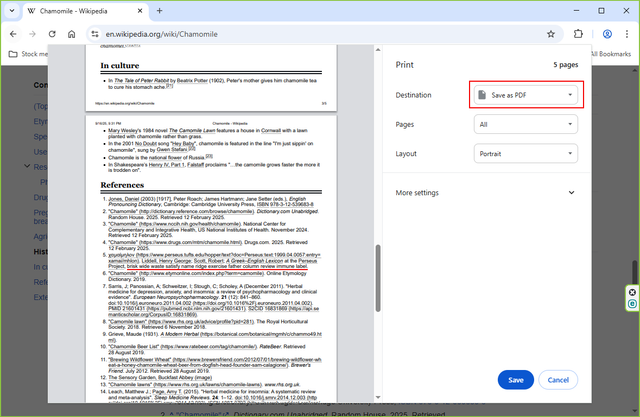Open All Bookmarks folder
Screen dimensions: 640x417
click(x=611, y=54)
